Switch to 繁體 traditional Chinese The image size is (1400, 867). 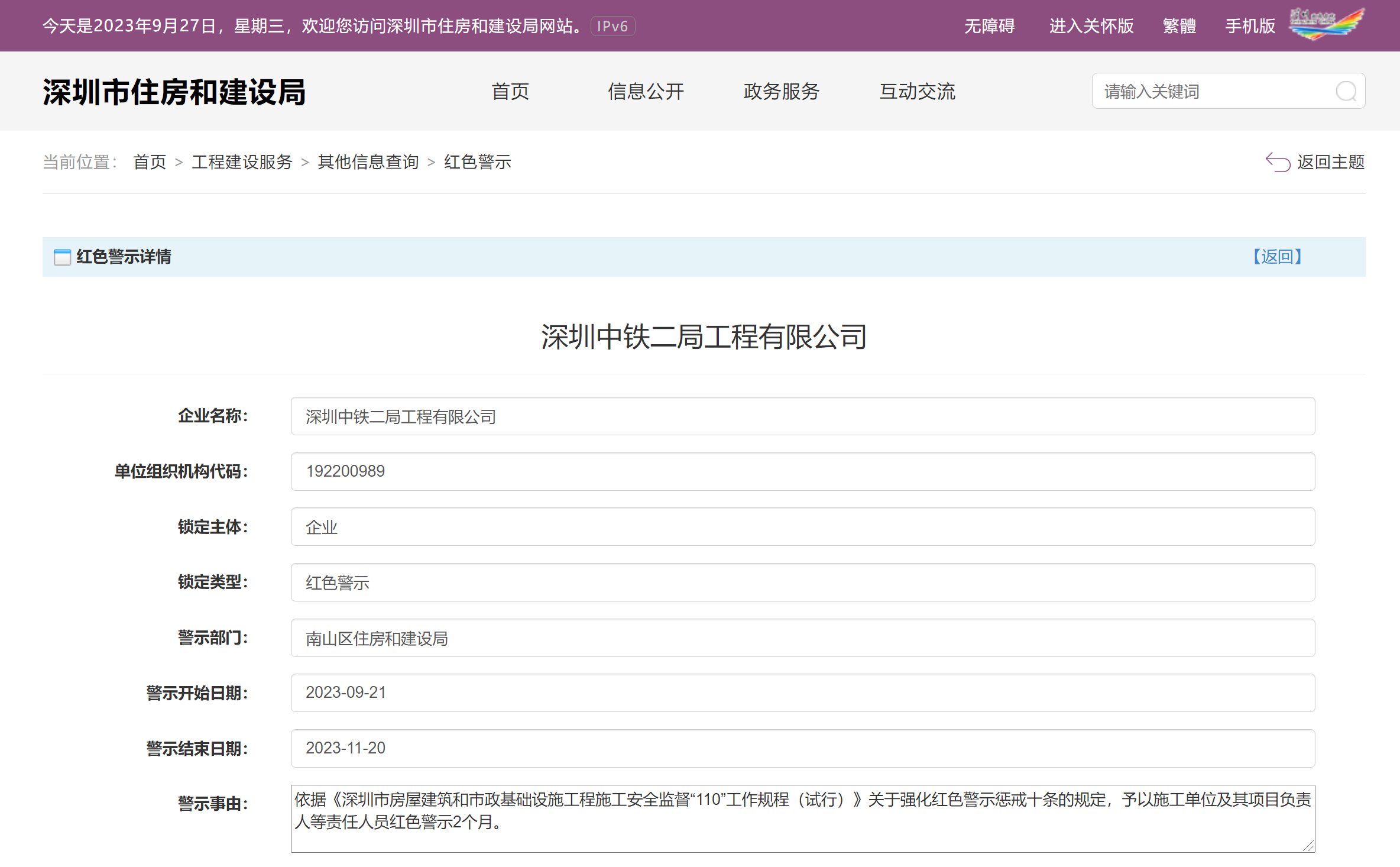(x=1179, y=27)
